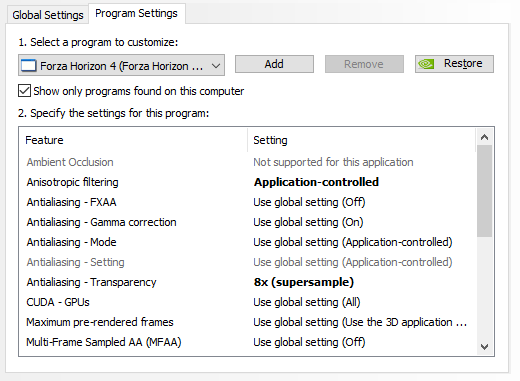Open the Gamma correction Use global setting (On) value
Screen dimensions: 520x381
click(x=308, y=222)
